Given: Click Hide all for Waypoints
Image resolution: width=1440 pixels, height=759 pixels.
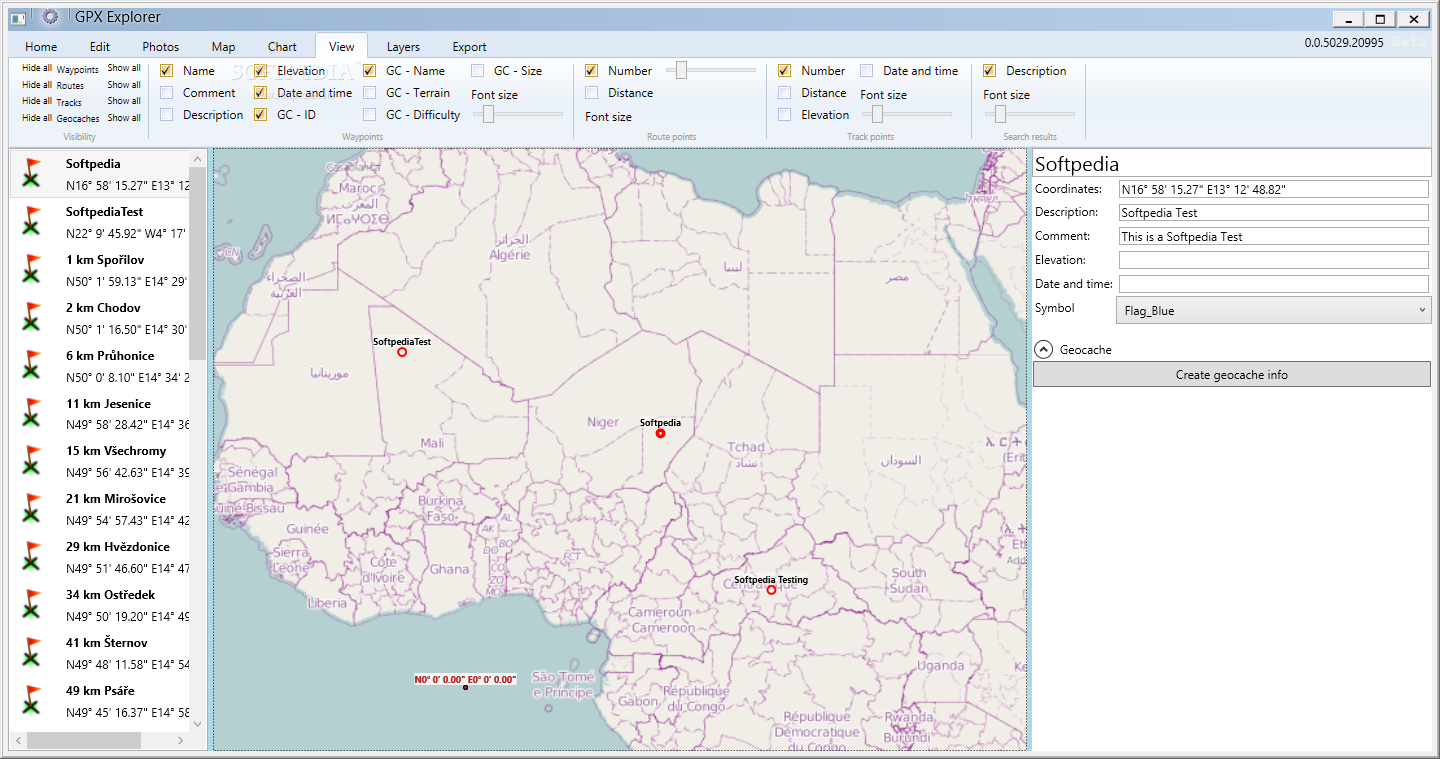Looking at the screenshot, I should (x=37, y=68).
